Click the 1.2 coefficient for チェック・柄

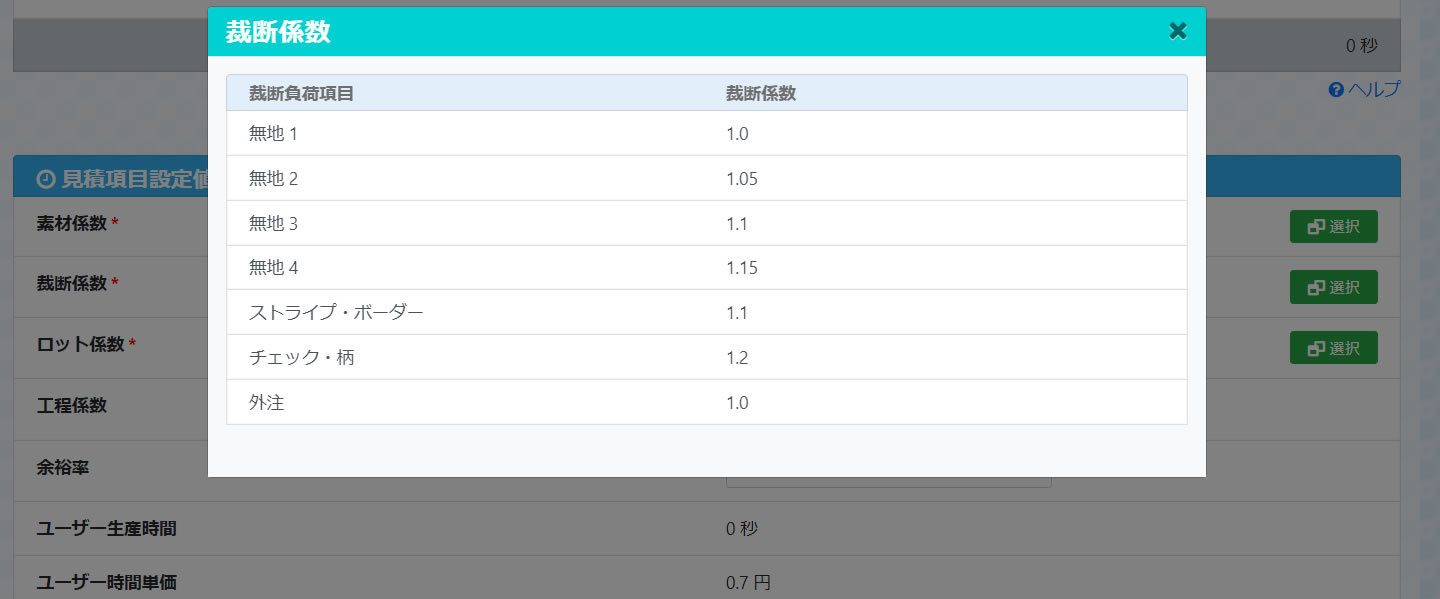[737, 358]
